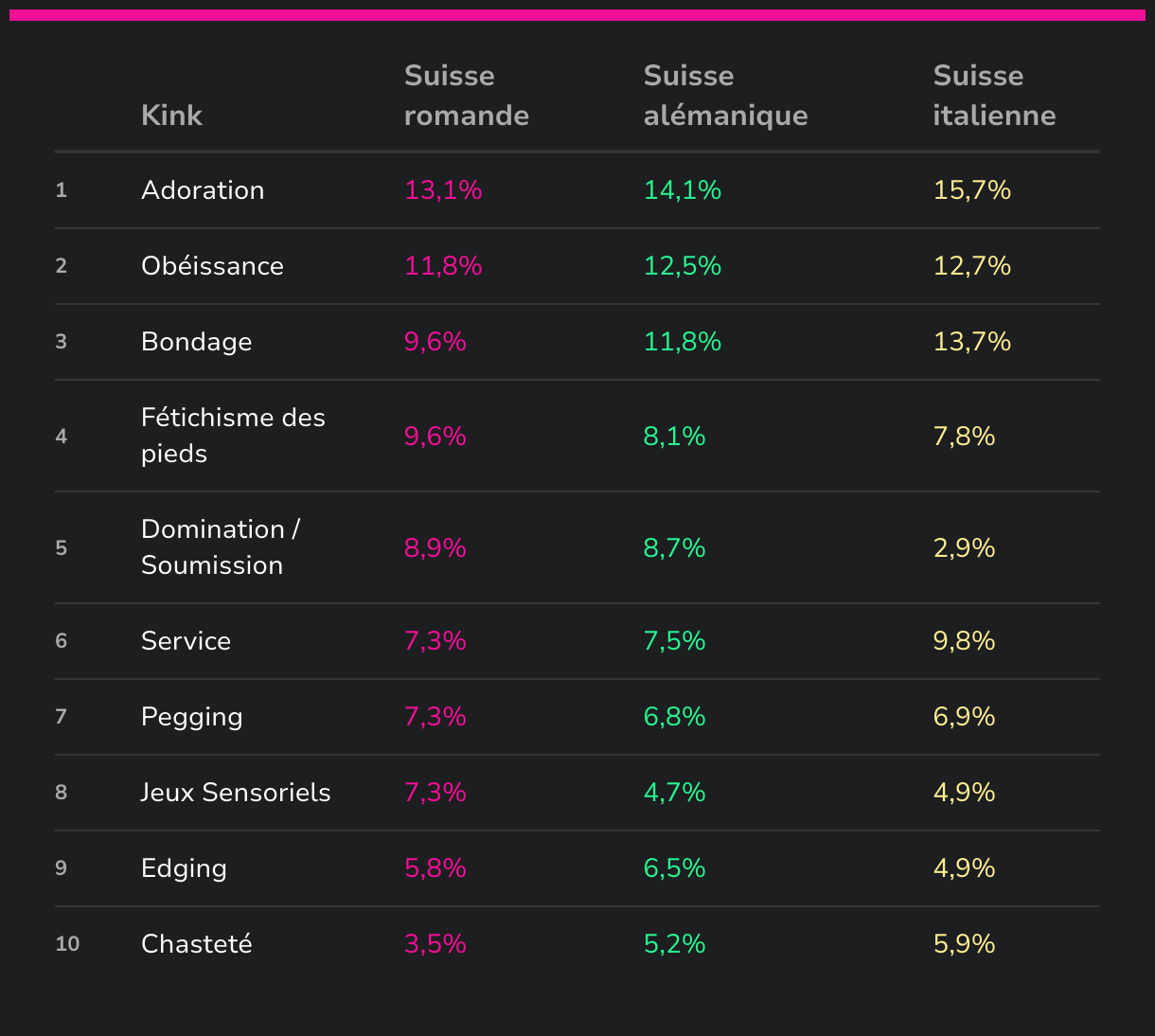
Task: Click the Service row label
Action: (186, 641)
